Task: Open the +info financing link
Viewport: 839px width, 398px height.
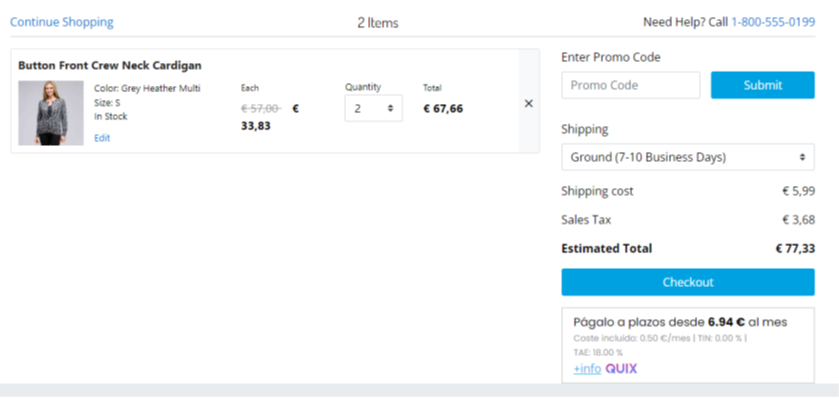Action: (587, 369)
